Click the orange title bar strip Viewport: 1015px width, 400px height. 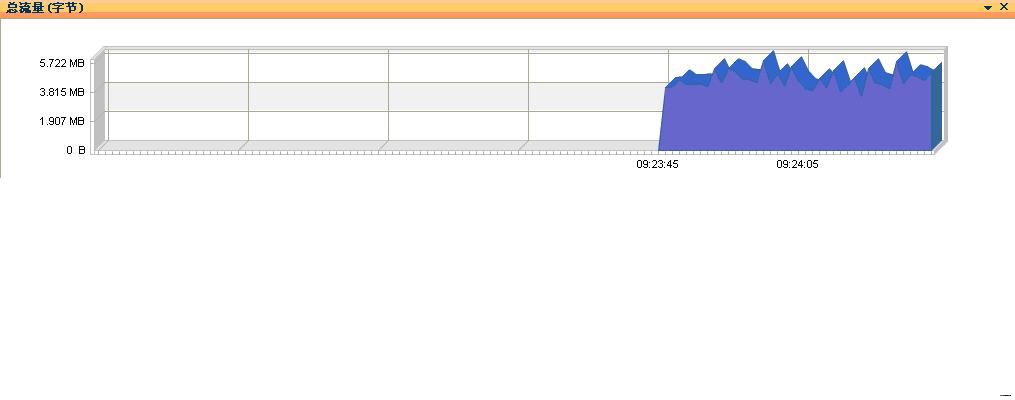coord(508,8)
